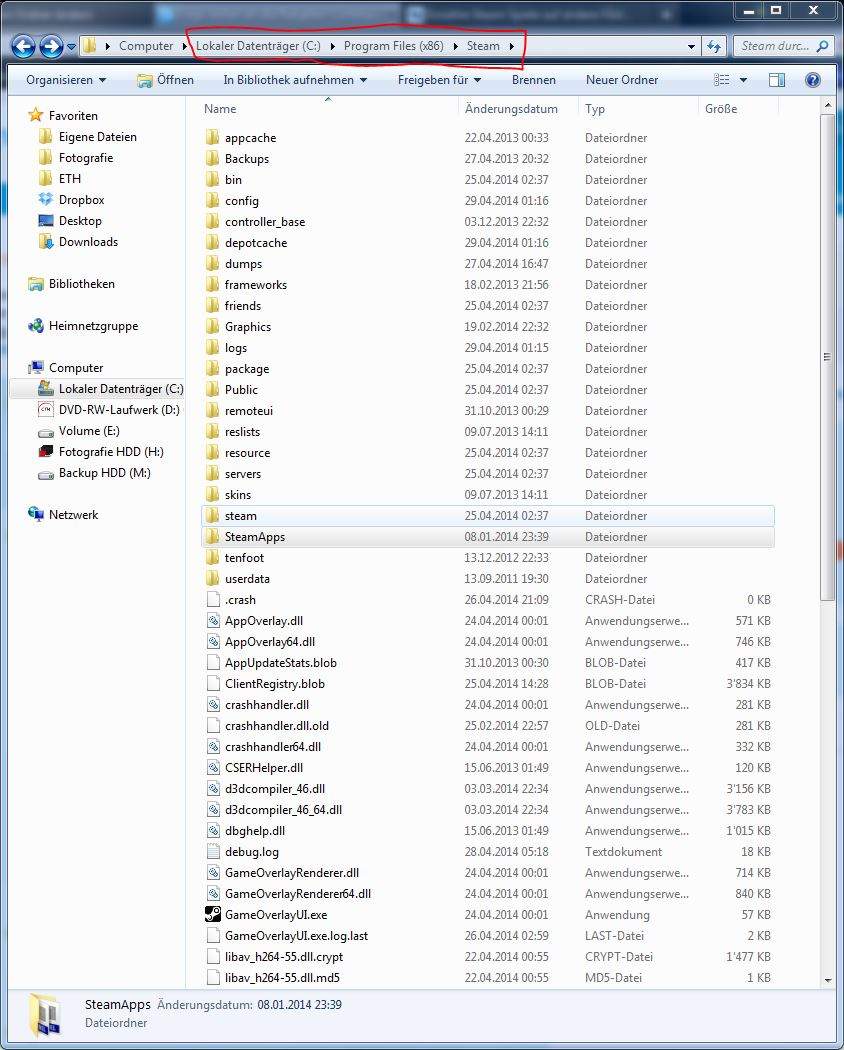Screen dimensions: 844x1050
Task: Select the GameOverlayUI.exe application icon
Action: (213, 914)
